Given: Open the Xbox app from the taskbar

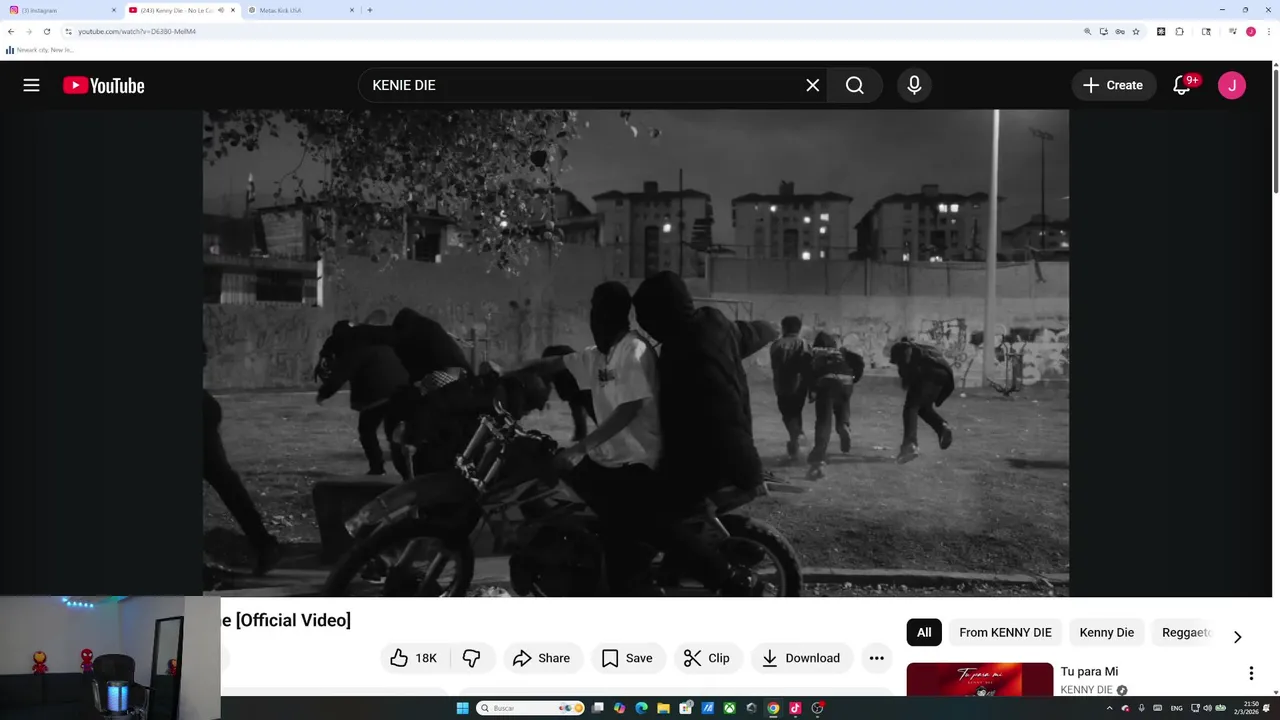Looking at the screenshot, I should (x=729, y=708).
